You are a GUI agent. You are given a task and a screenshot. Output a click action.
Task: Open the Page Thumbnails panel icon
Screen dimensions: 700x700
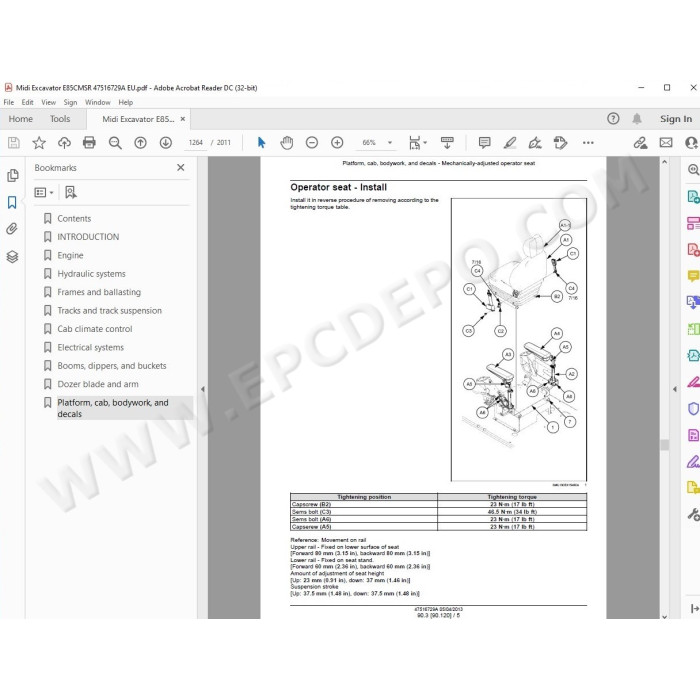point(12,175)
